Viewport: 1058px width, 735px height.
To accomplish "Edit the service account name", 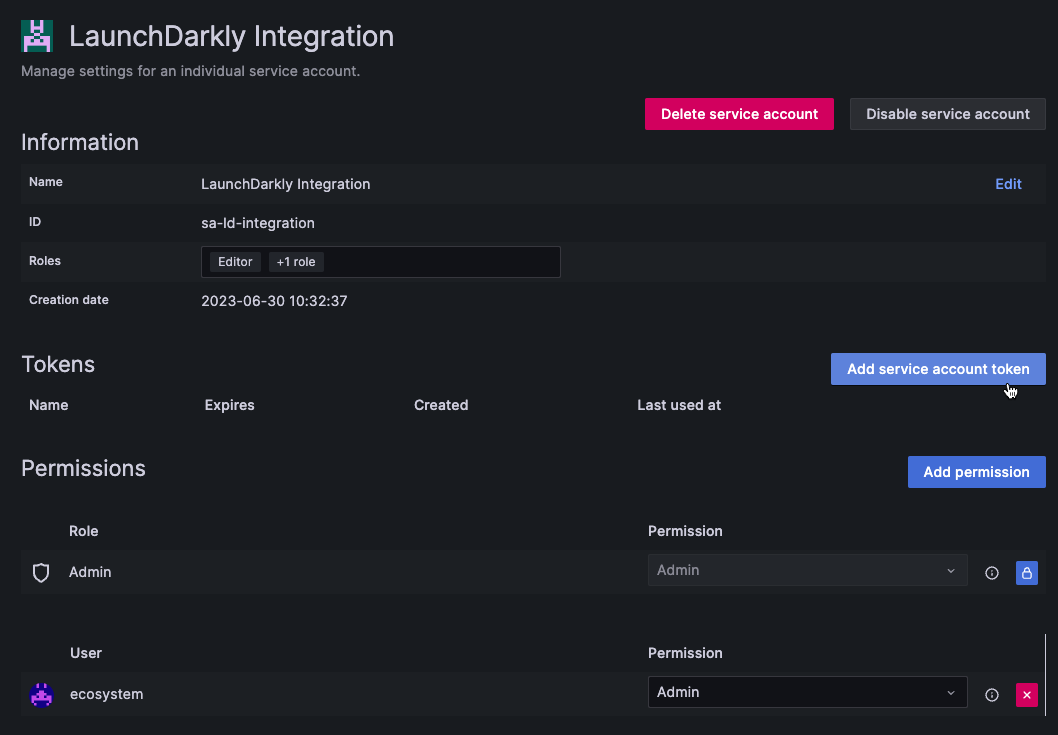I will coord(1008,184).
